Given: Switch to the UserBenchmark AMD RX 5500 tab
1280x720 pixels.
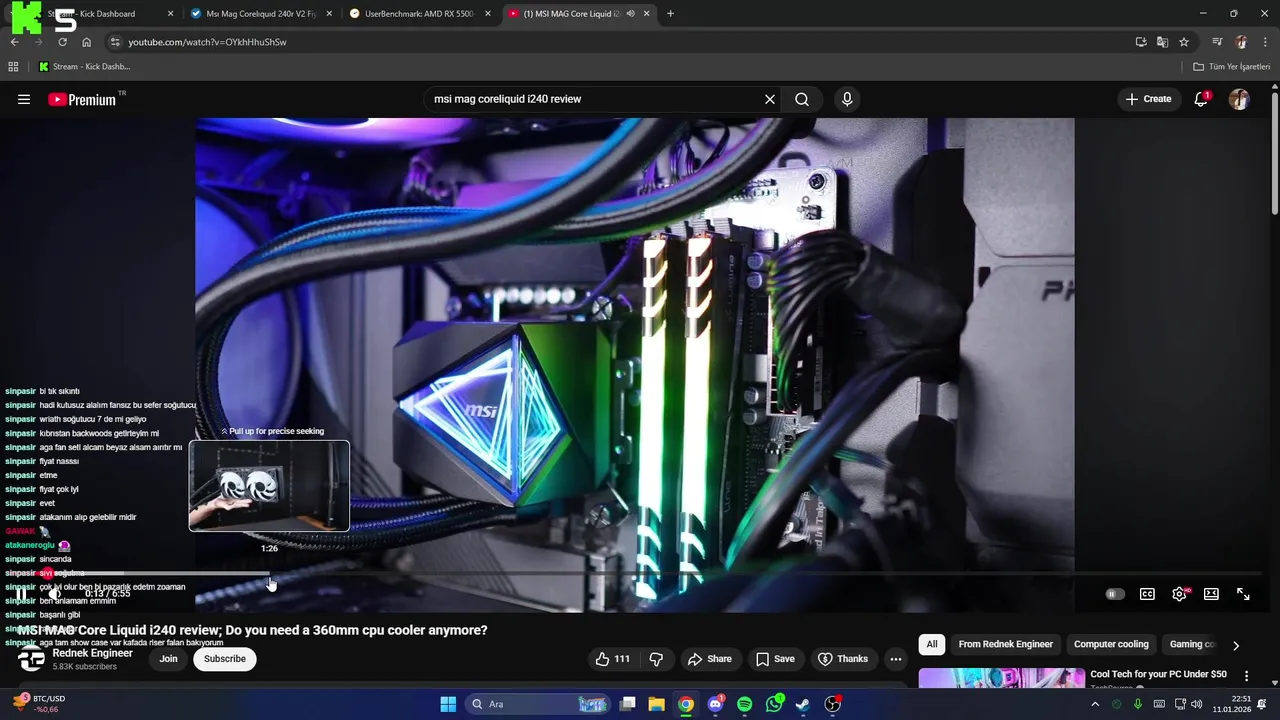Looking at the screenshot, I should coord(420,14).
